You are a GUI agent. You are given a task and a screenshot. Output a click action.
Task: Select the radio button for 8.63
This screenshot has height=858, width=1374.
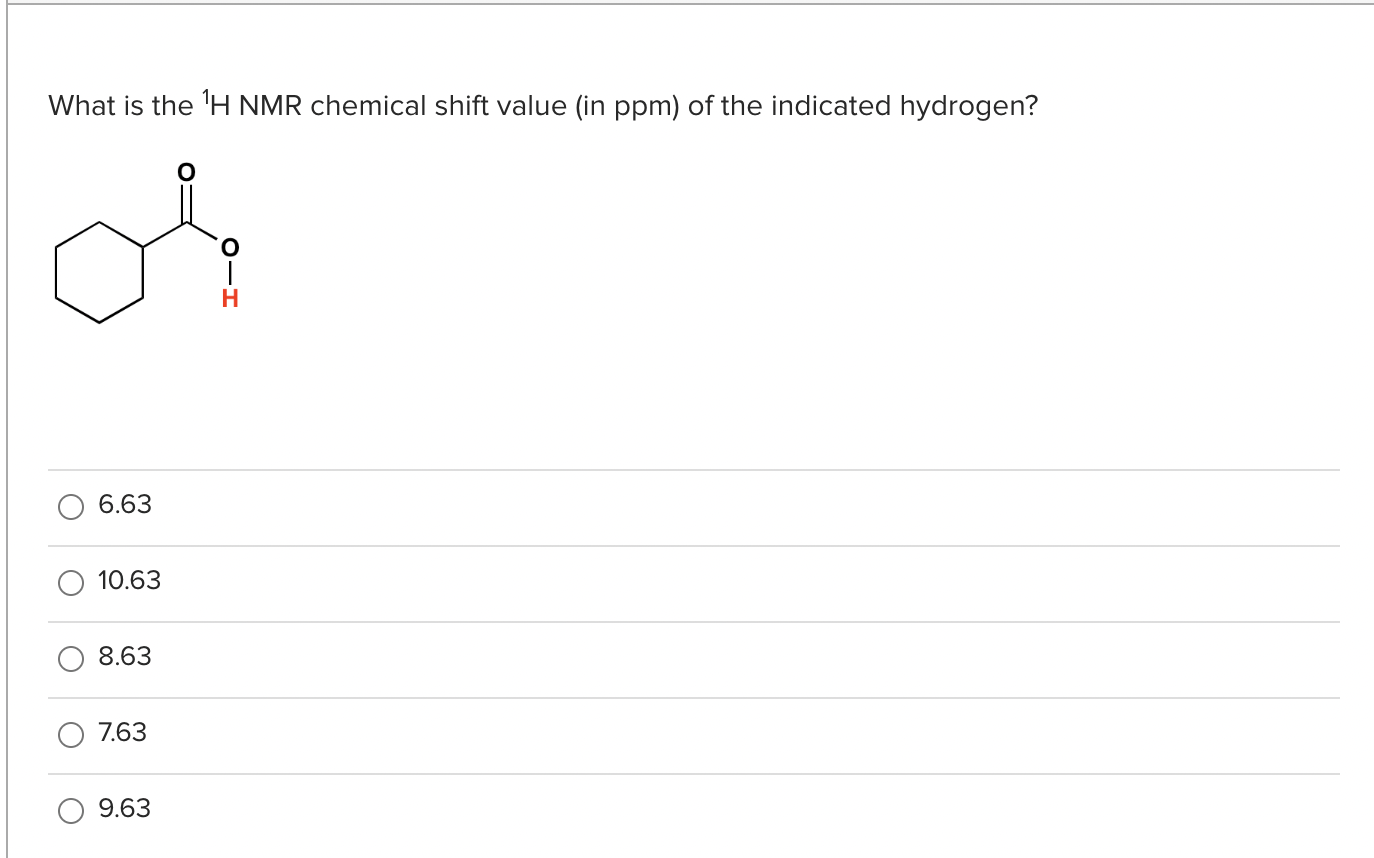(x=70, y=659)
